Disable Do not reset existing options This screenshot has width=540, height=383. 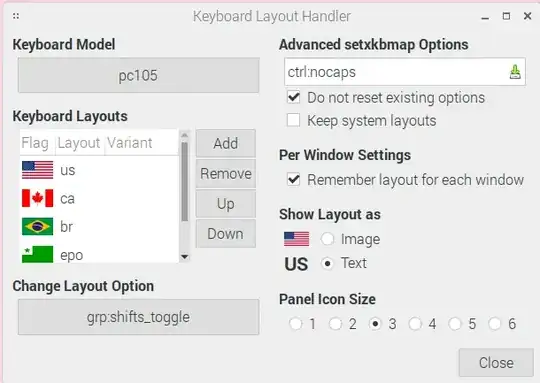point(293,97)
